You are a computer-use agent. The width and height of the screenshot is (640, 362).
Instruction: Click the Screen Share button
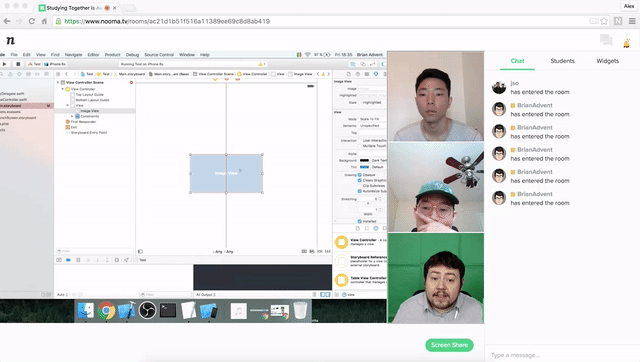(x=449, y=345)
